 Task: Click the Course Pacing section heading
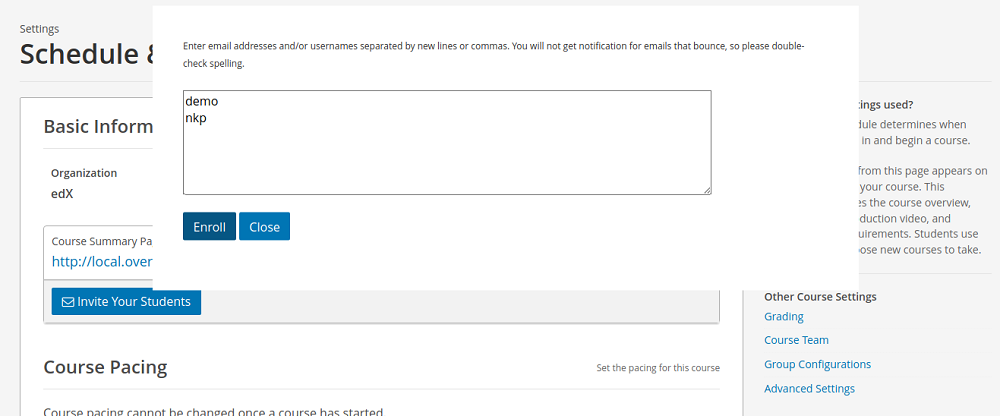[105, 368]
